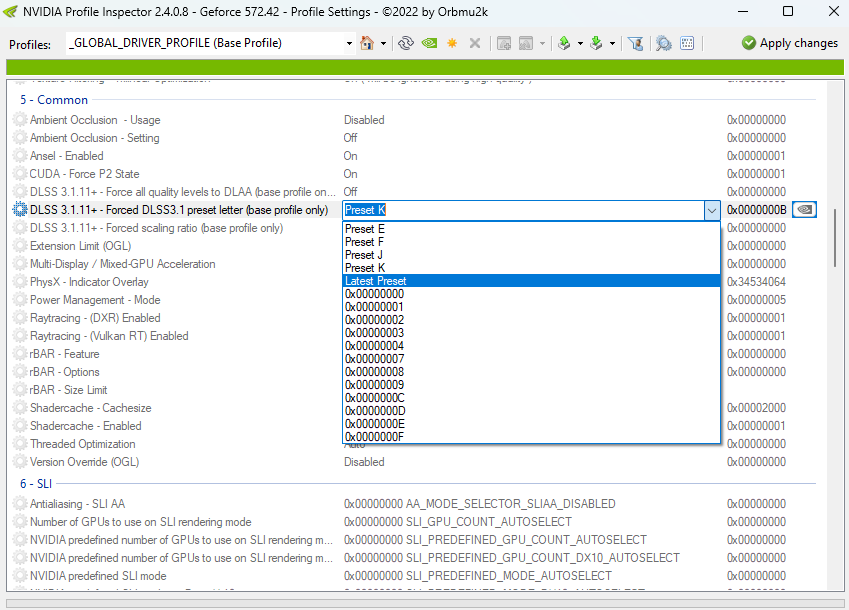Click the Preset K selected value field
Image resolution: width=849 pixels, height=610 pixels.
(524, 210)
